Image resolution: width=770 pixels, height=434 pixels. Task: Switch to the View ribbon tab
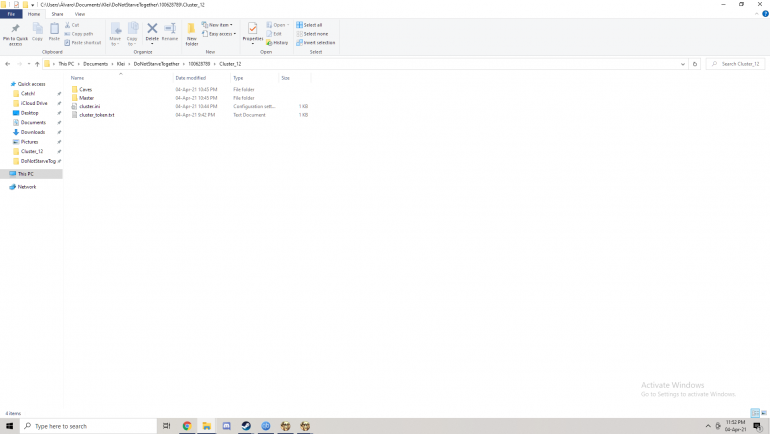79,15
